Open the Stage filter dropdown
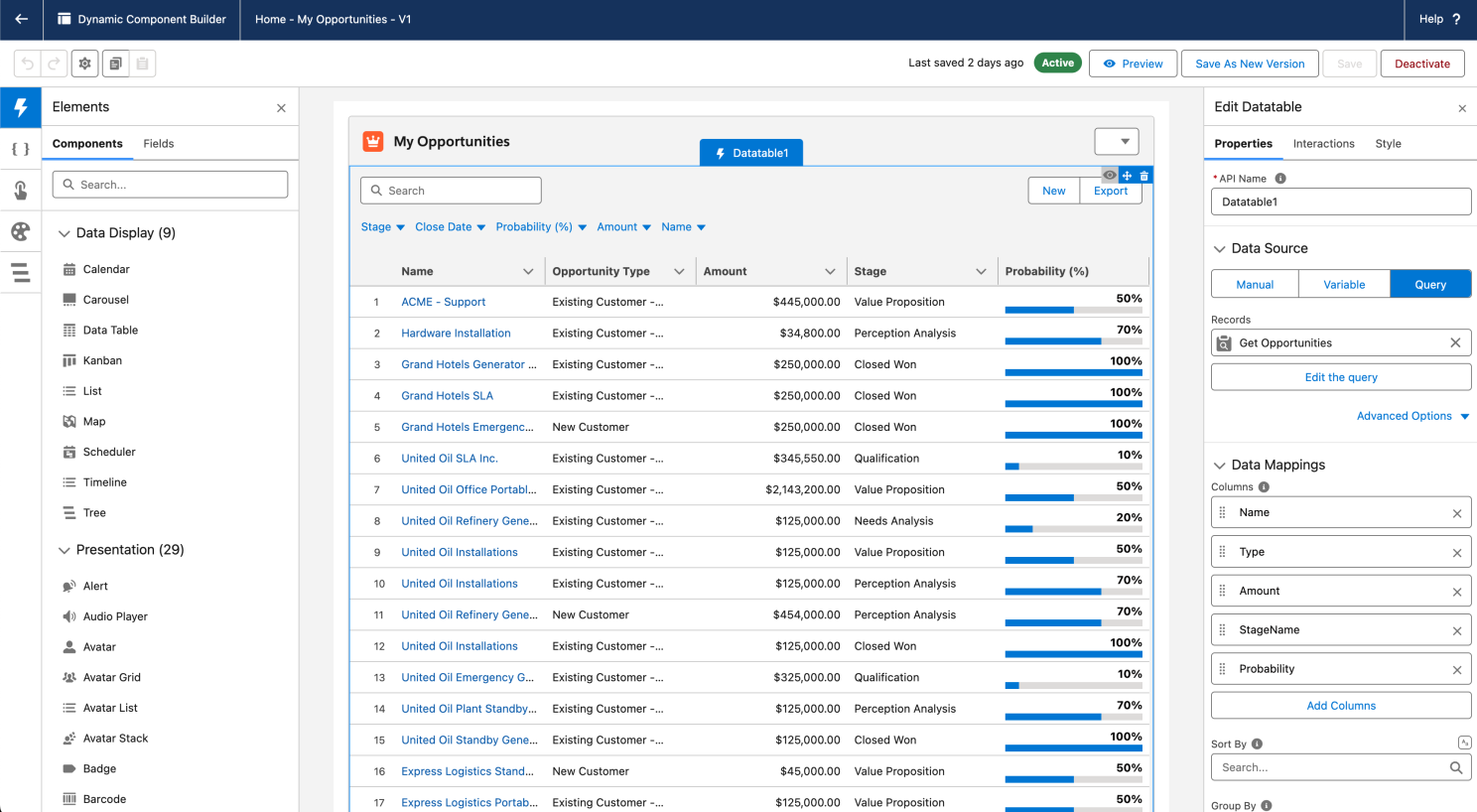This screenshot has height=812, width=1477. coord(382,227)
